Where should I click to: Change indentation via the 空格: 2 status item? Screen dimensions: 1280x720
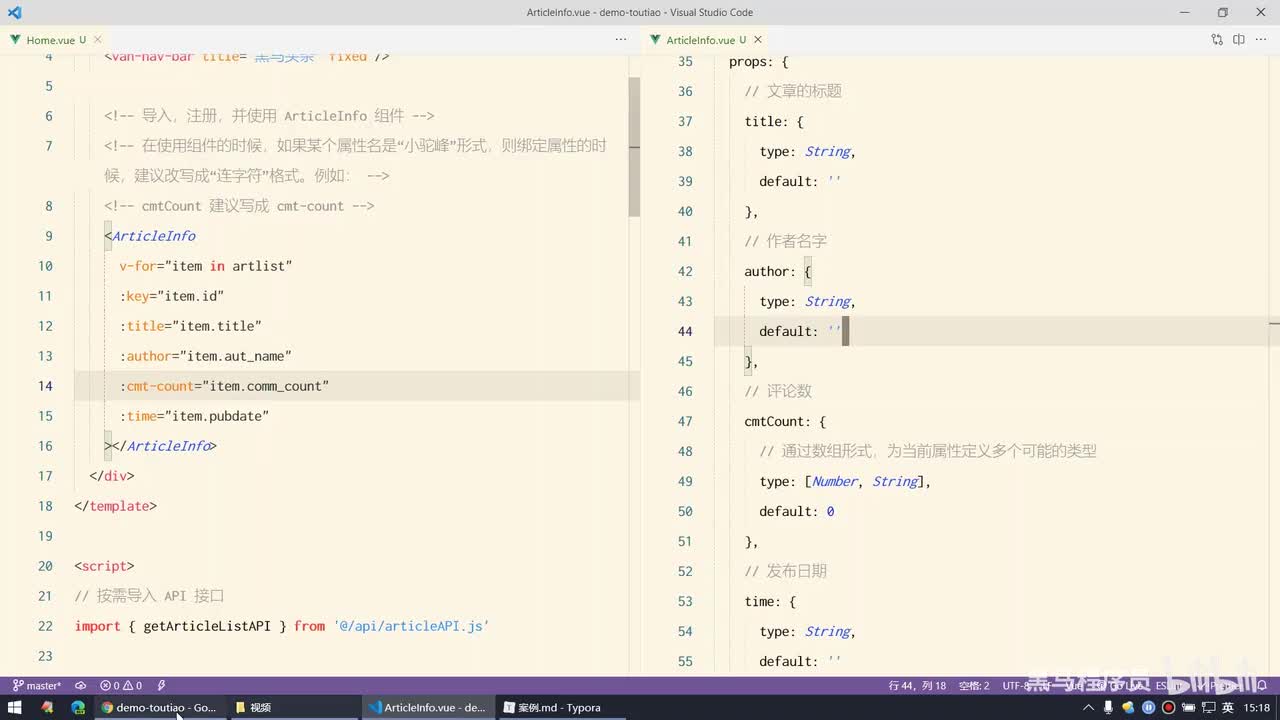tap(974, 686)
